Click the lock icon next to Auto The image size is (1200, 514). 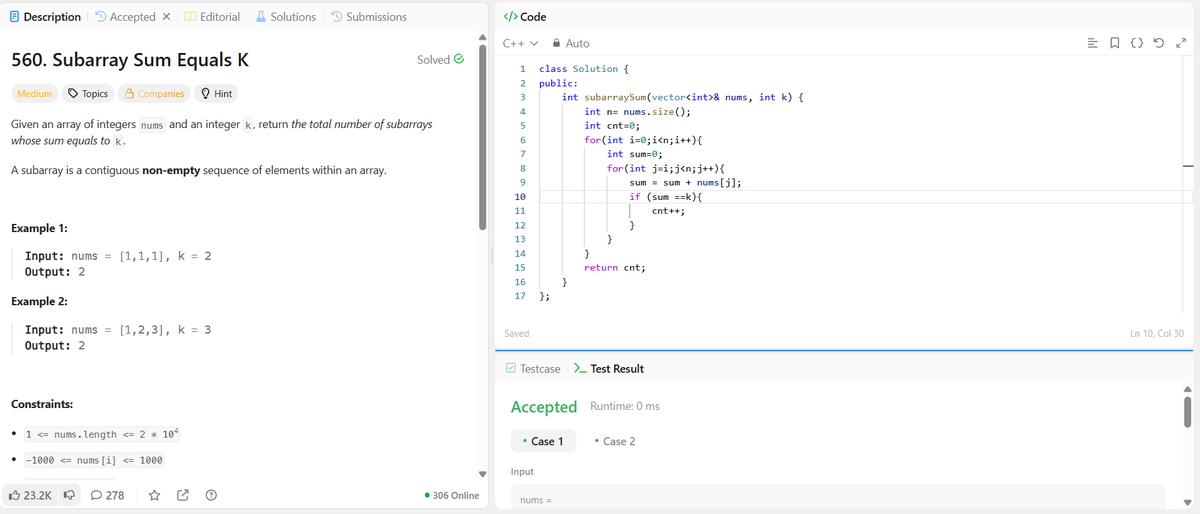coord(555,43)
